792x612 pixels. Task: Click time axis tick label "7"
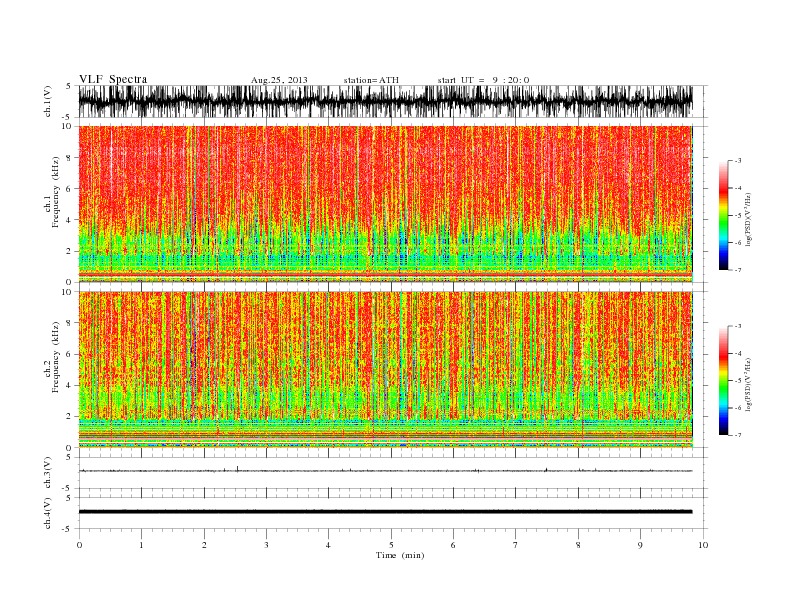point(516,545)
